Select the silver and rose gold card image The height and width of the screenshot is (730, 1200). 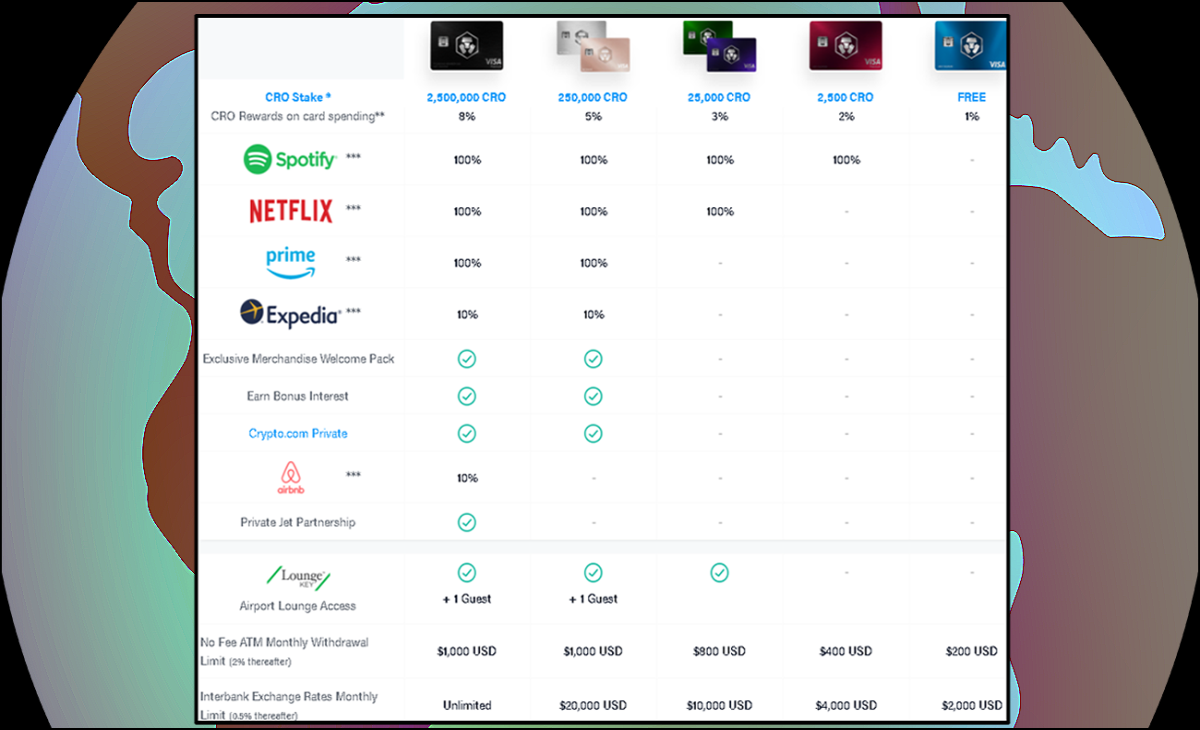tap(593, 46)
